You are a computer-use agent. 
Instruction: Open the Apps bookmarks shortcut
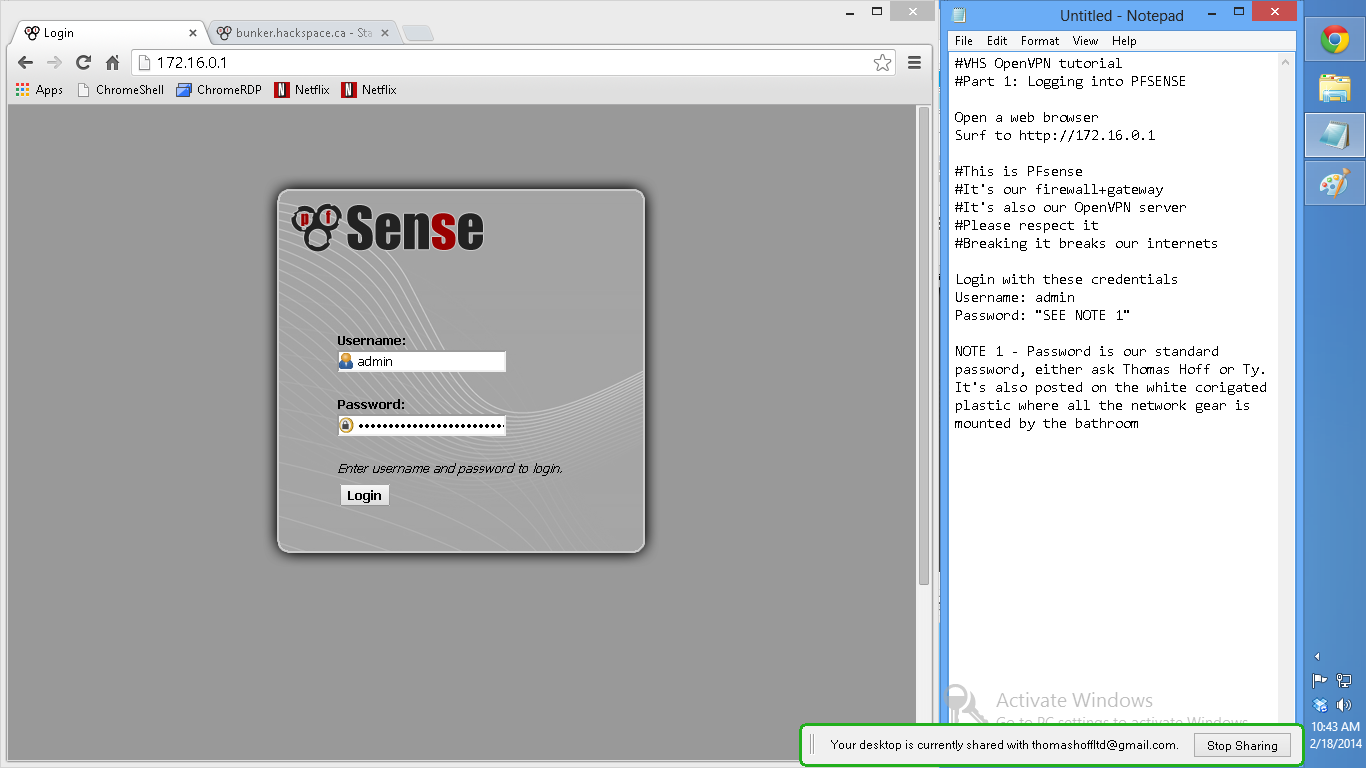pyautogui.click(x=39, y=90)
